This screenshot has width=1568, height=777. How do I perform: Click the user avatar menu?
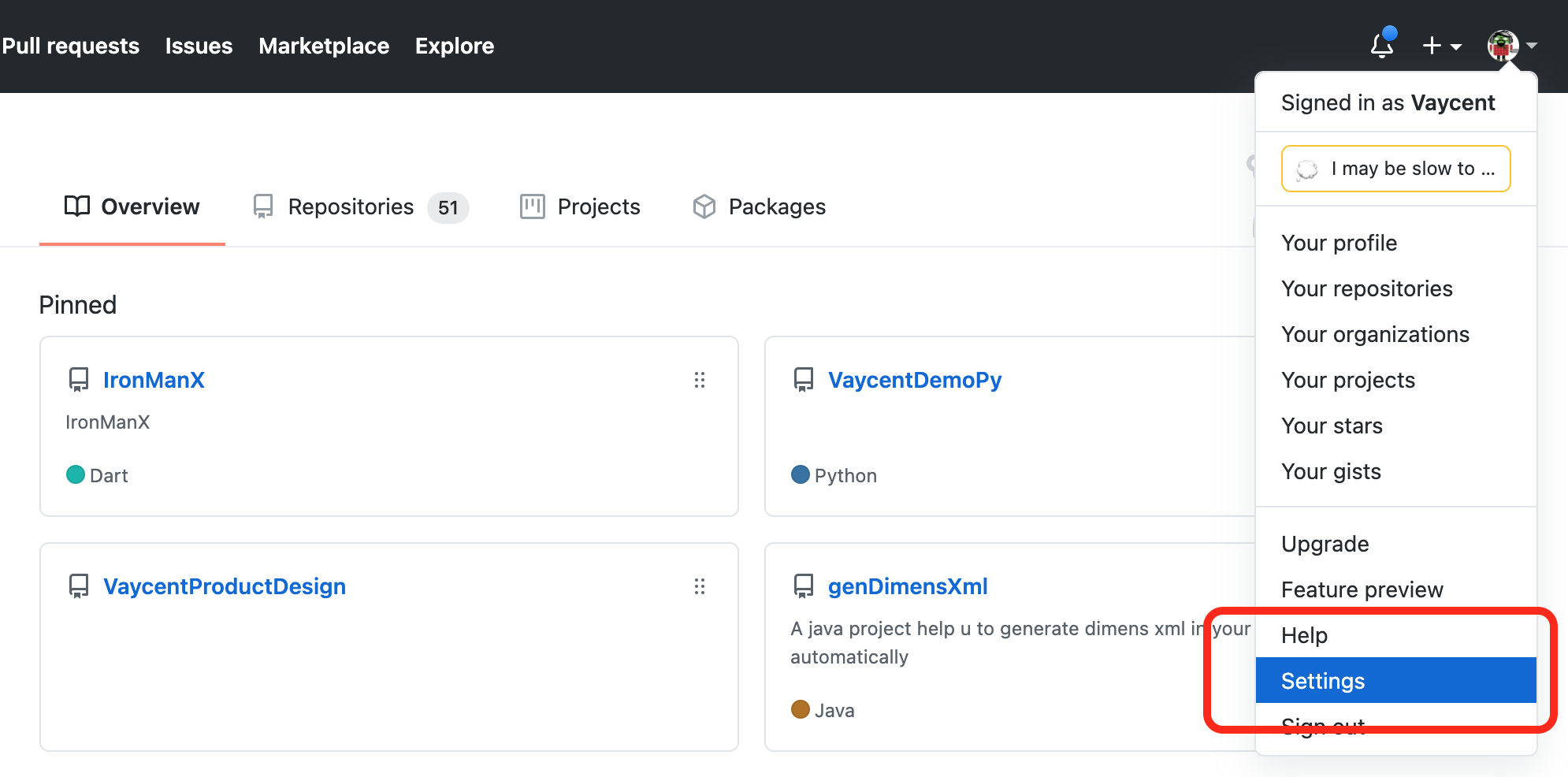click(1512, 46)
